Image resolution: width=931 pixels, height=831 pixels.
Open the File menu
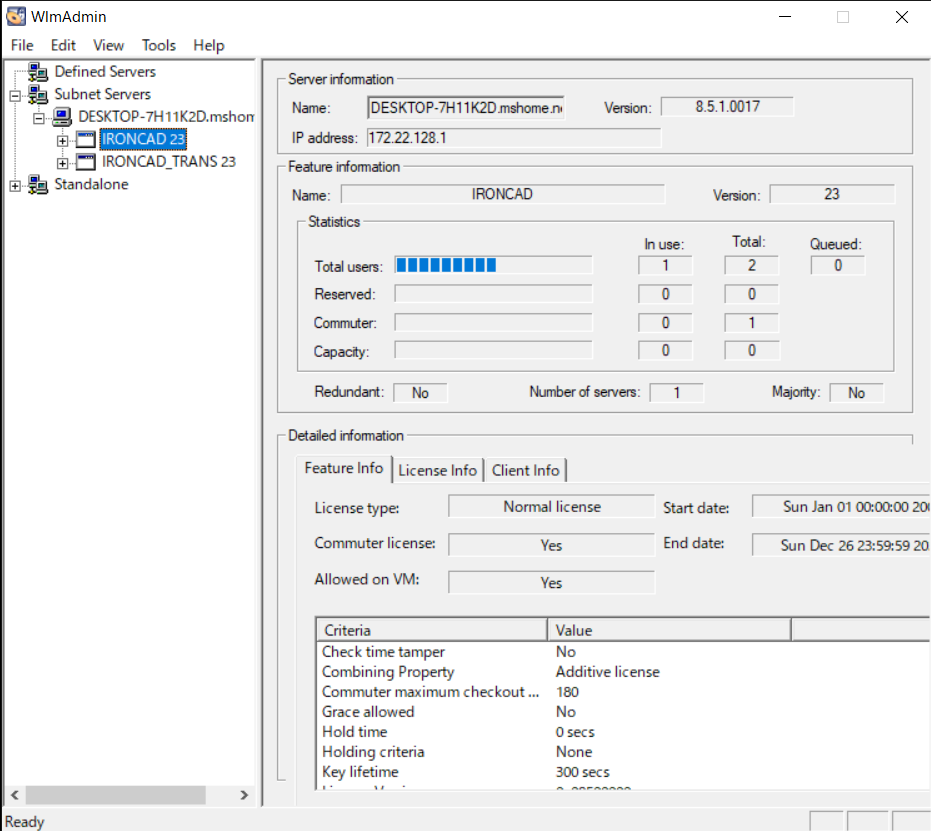[x=23, y=45]
